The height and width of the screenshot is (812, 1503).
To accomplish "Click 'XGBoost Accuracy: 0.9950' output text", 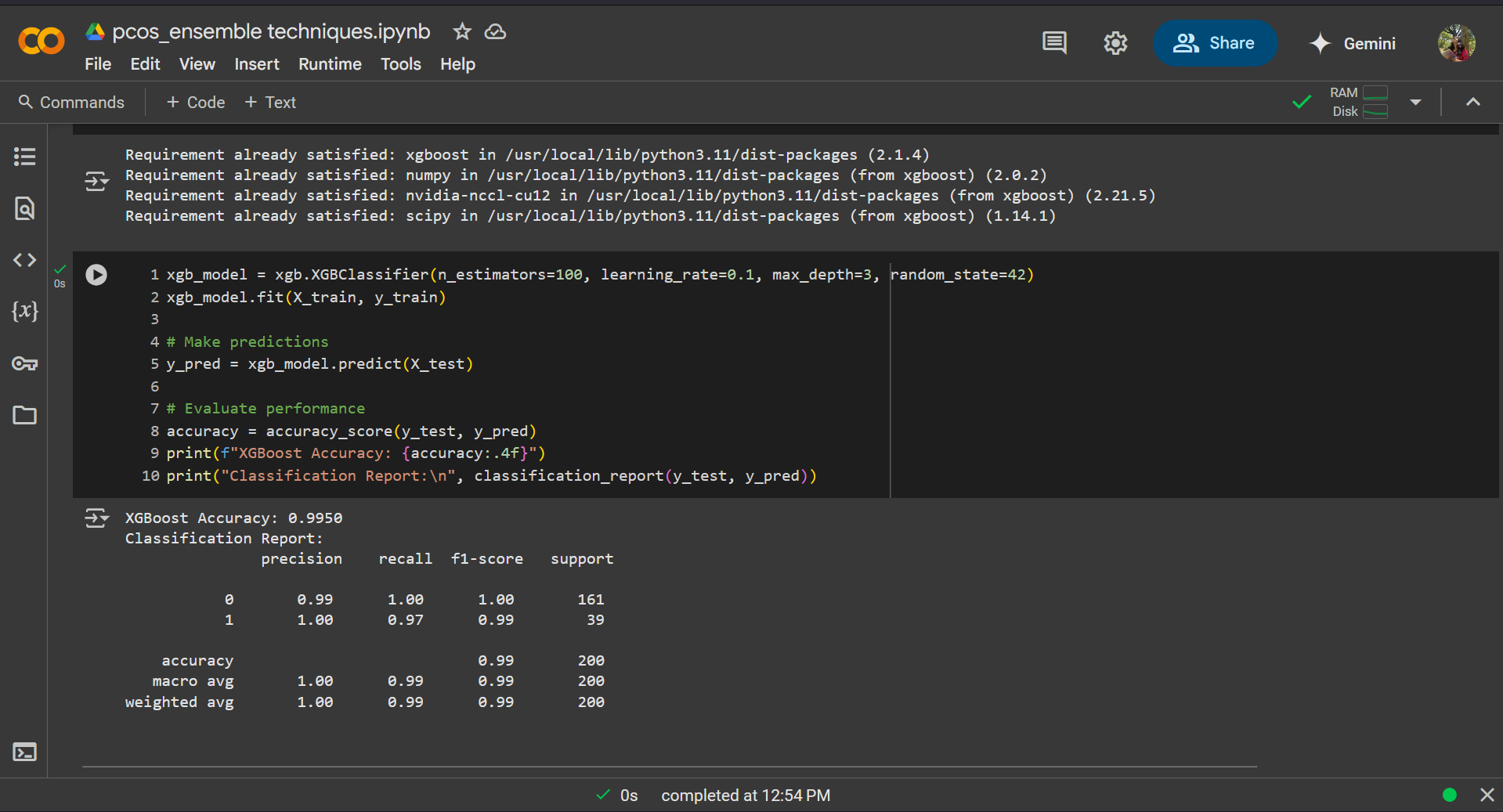I will tap(234, 518).
